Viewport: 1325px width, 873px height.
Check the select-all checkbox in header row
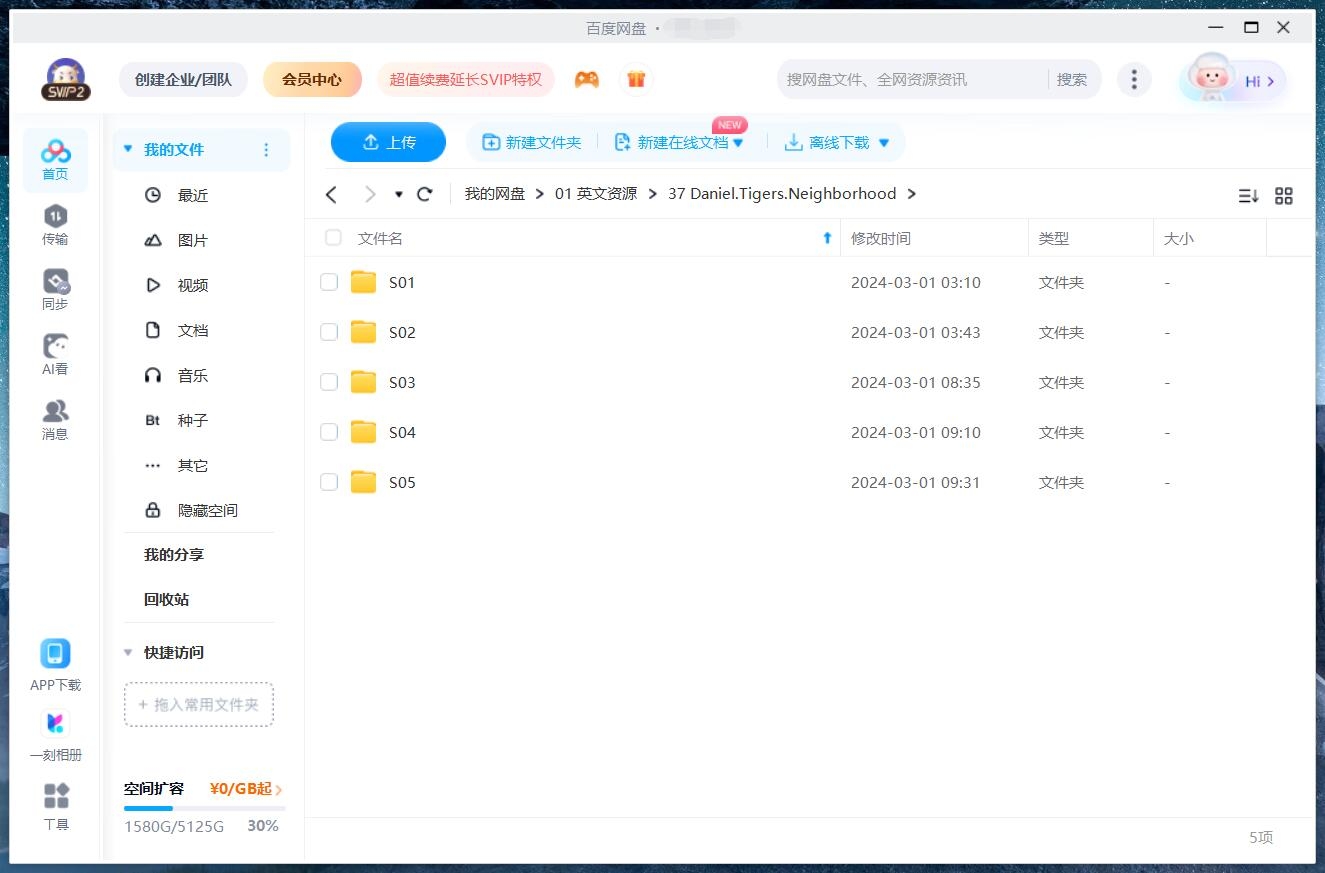(x=333, y=238)
